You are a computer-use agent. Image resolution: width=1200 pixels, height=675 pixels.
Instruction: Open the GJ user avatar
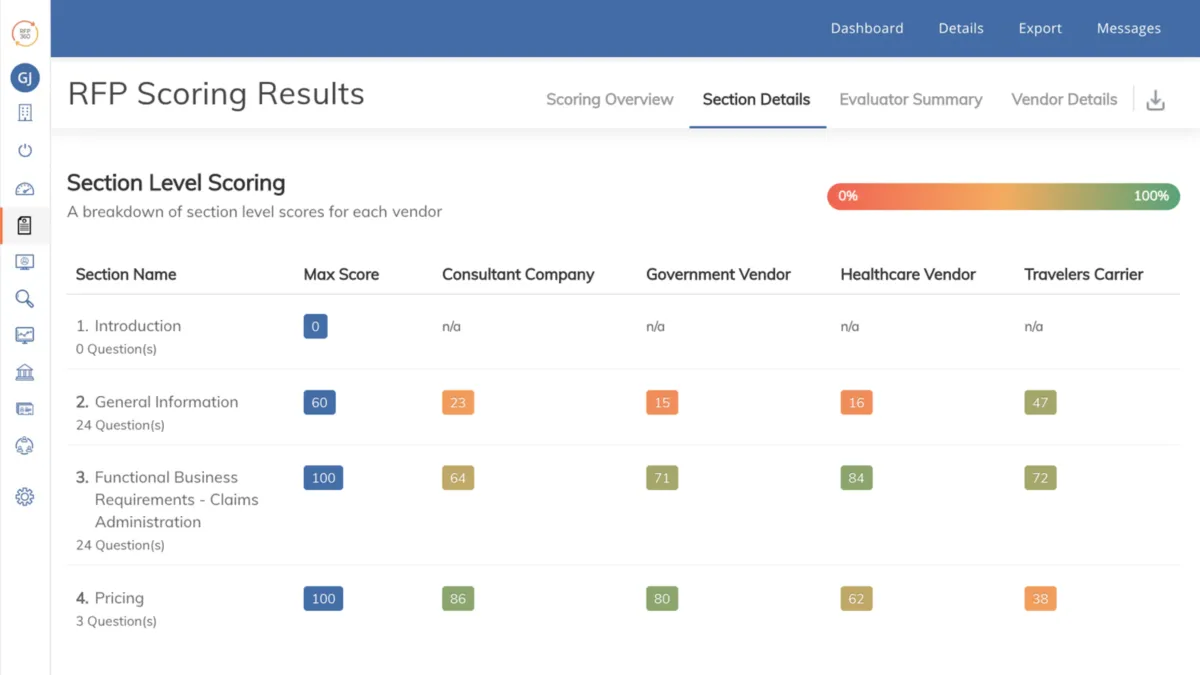pyautogui.click(x=25, y=78)
